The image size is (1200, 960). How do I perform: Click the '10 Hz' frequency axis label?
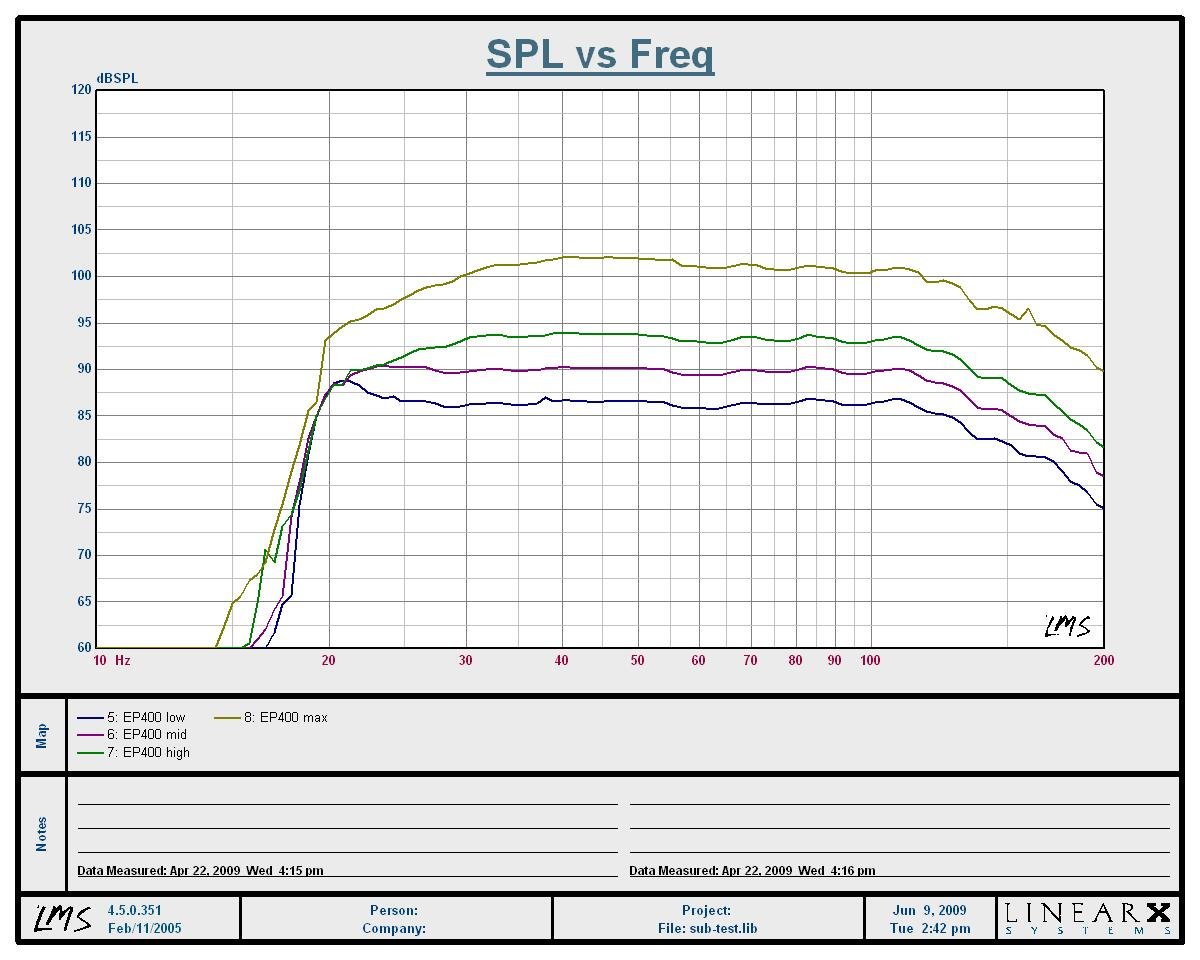[x=111, y=660]
